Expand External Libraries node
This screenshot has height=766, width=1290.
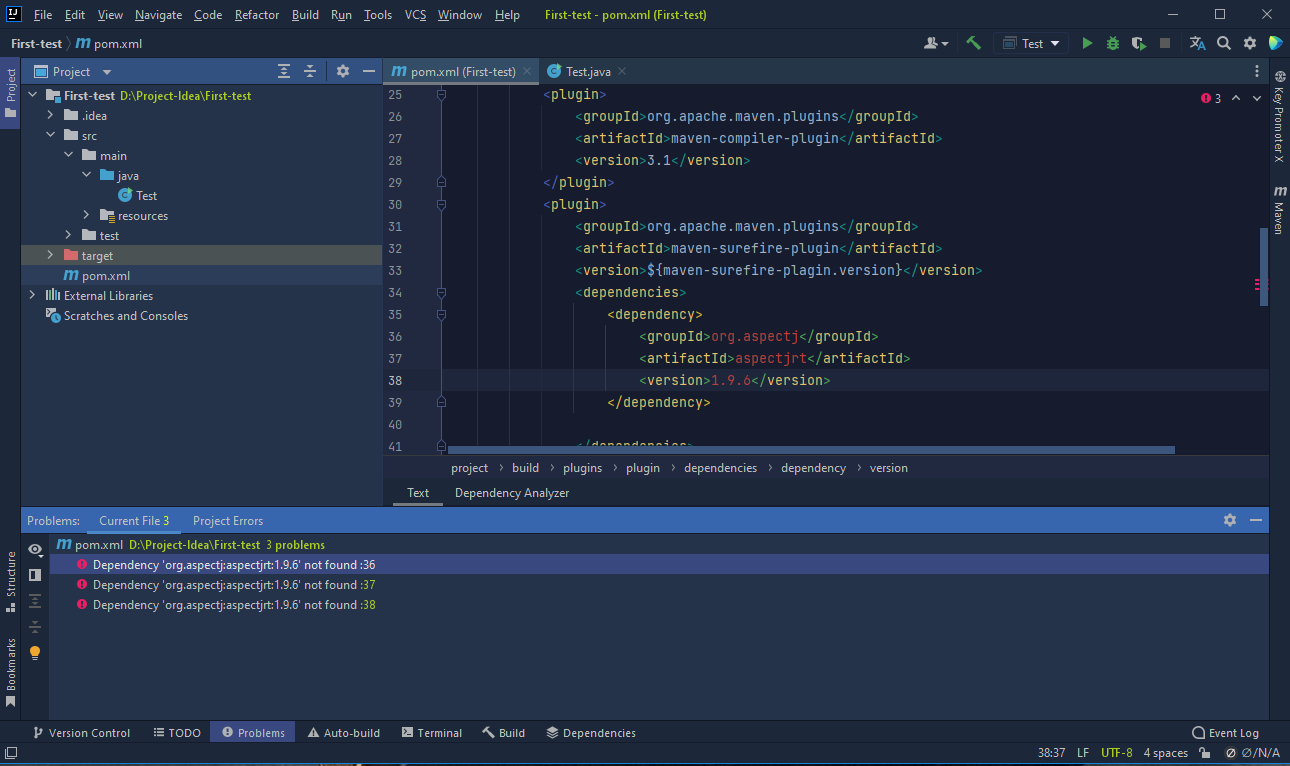coord(32,296)
